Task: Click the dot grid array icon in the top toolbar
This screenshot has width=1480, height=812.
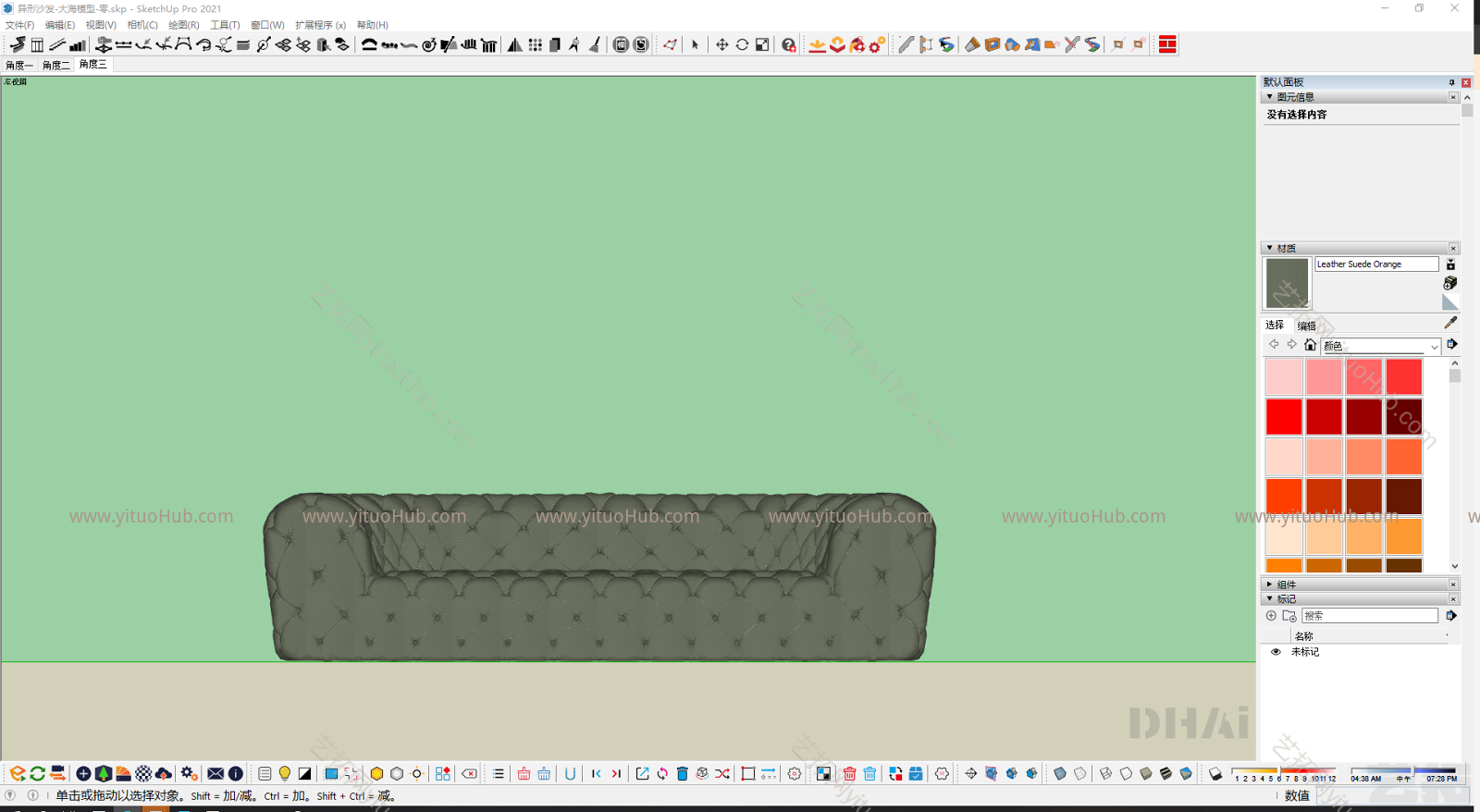Action: [x=535, y=44]
